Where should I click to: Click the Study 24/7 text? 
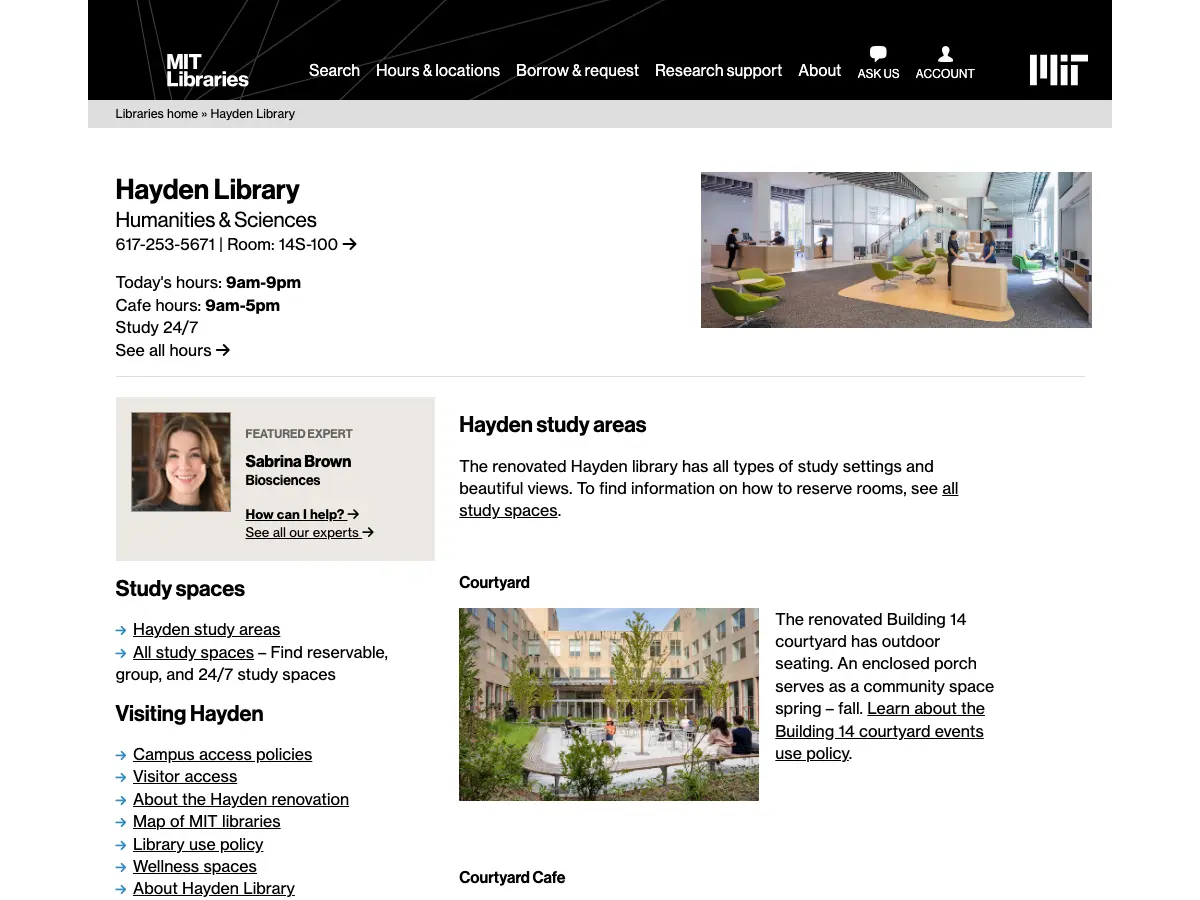coord(157,327)
